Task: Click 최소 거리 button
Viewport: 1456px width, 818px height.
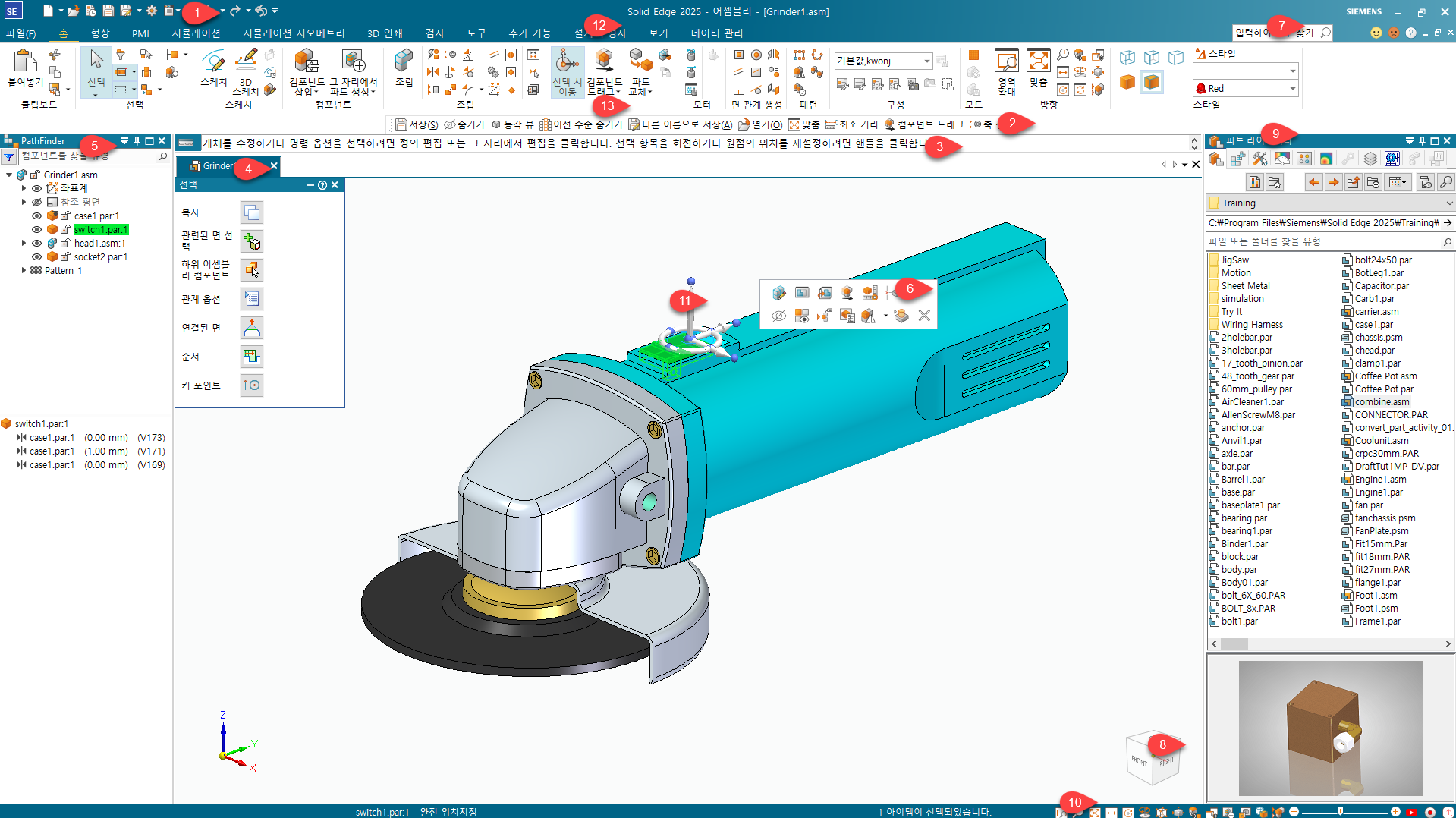Action: 851,124
